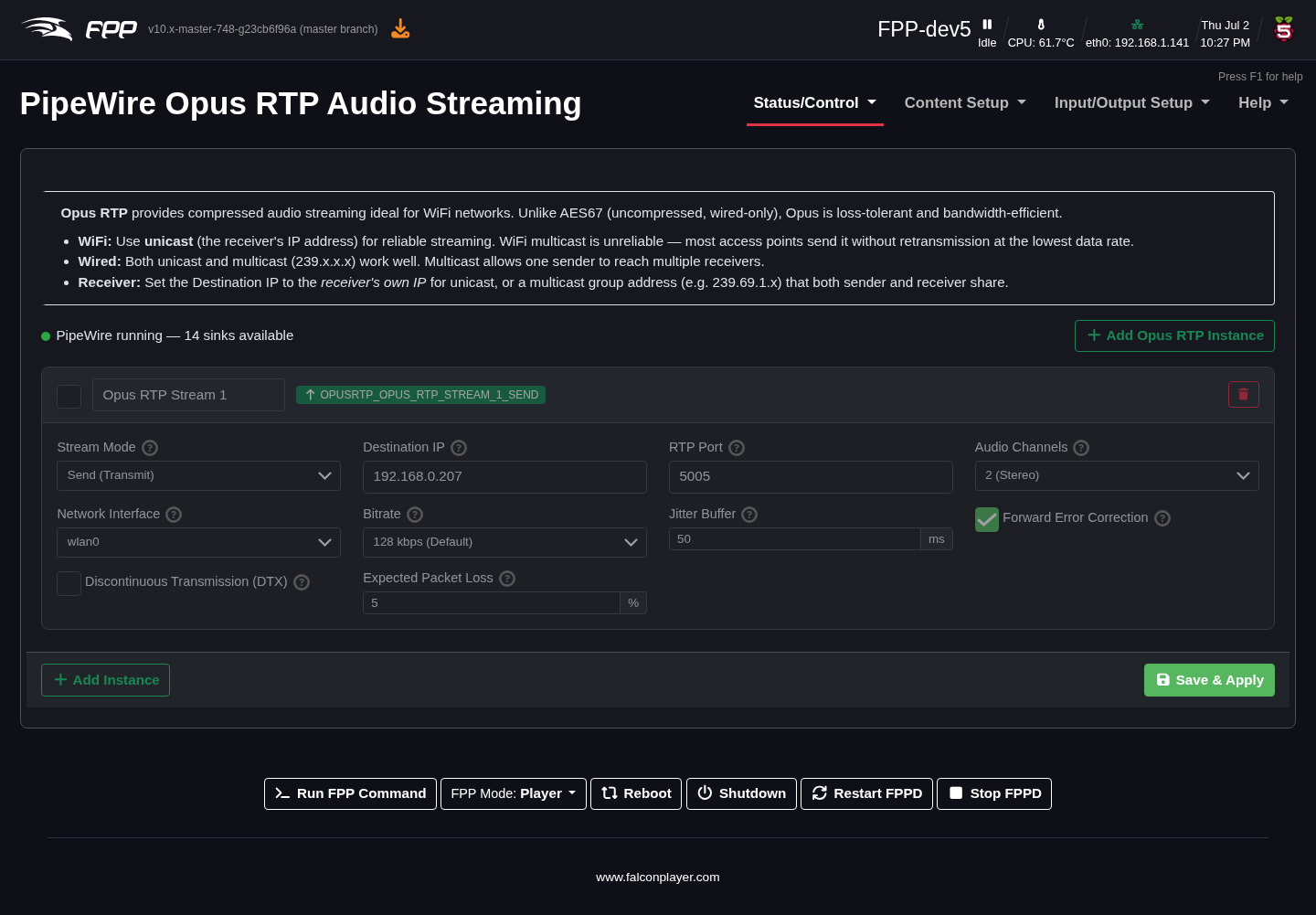The width and height of the screenshot is (1316, 915).
Task: Open the Network Interface wlan0 dropdown
Action: point(198,542)
